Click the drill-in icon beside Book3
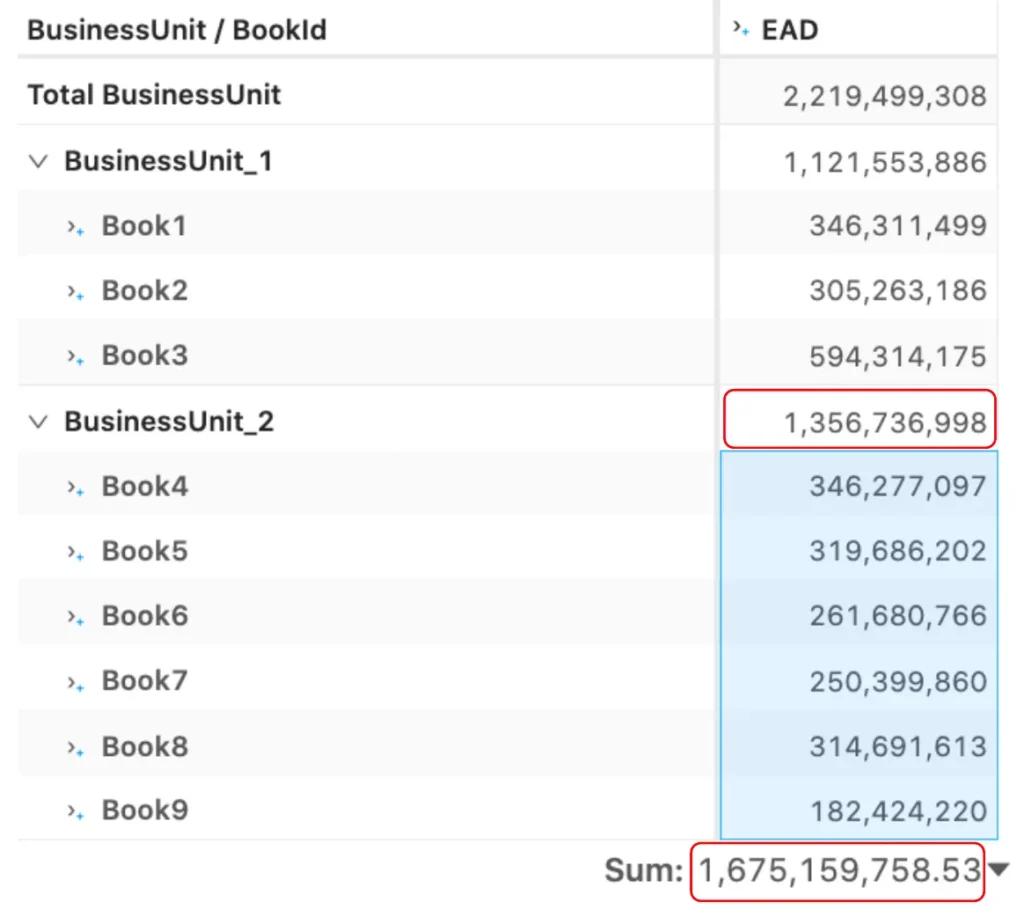This screenshot has width=1024, height=917. pyautogui.click(x=76, y=357)
